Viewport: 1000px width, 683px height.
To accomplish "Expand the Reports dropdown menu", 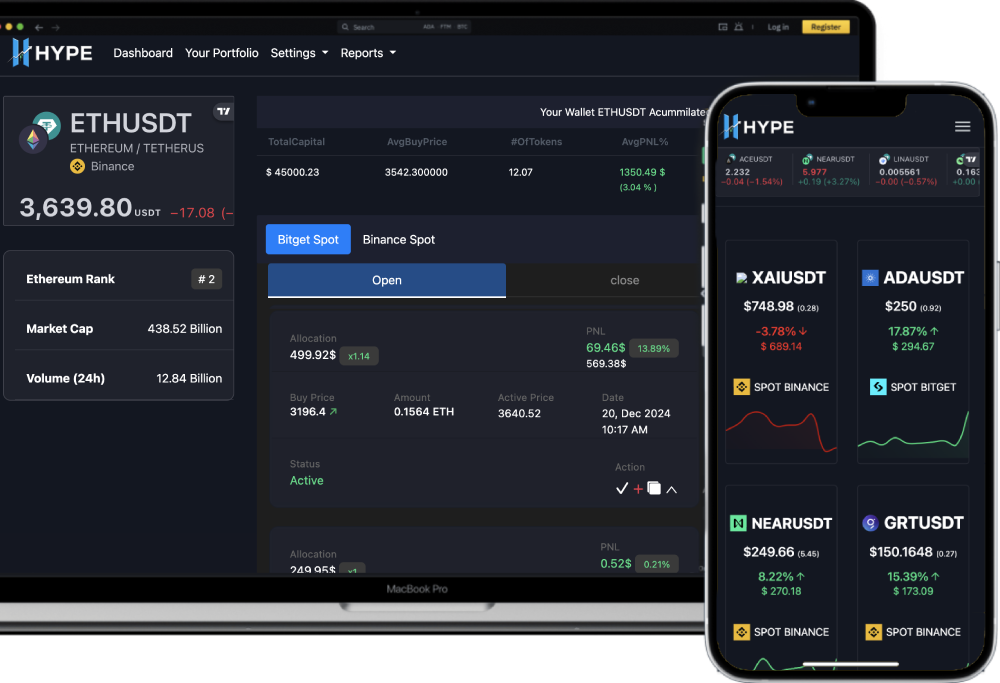I will point(368,53).
